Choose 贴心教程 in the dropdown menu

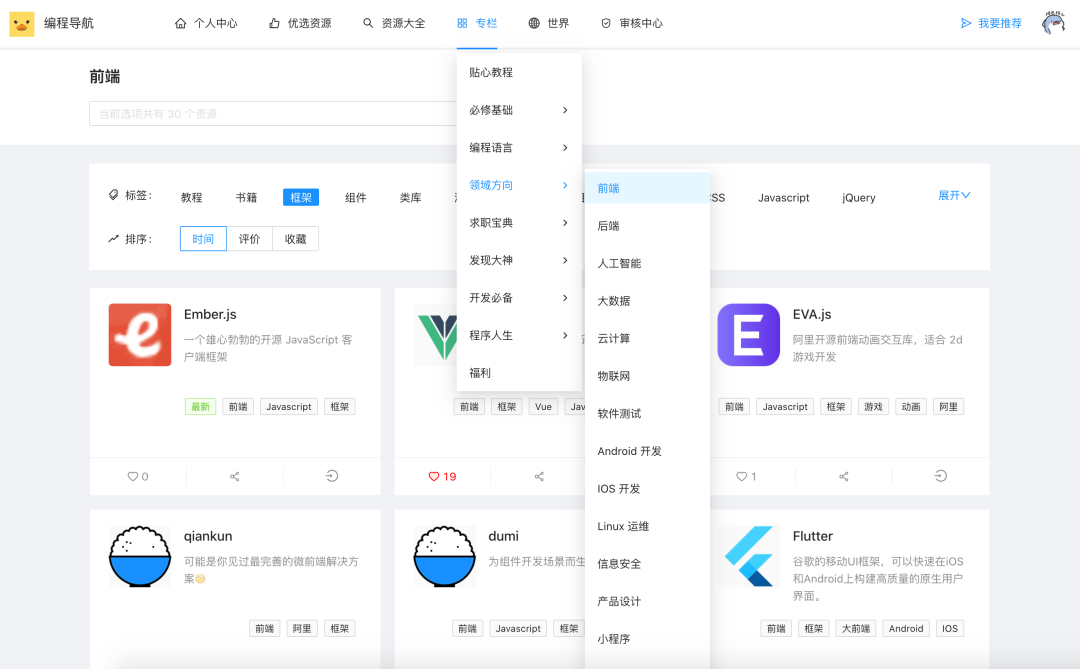[x=491, y=73]
